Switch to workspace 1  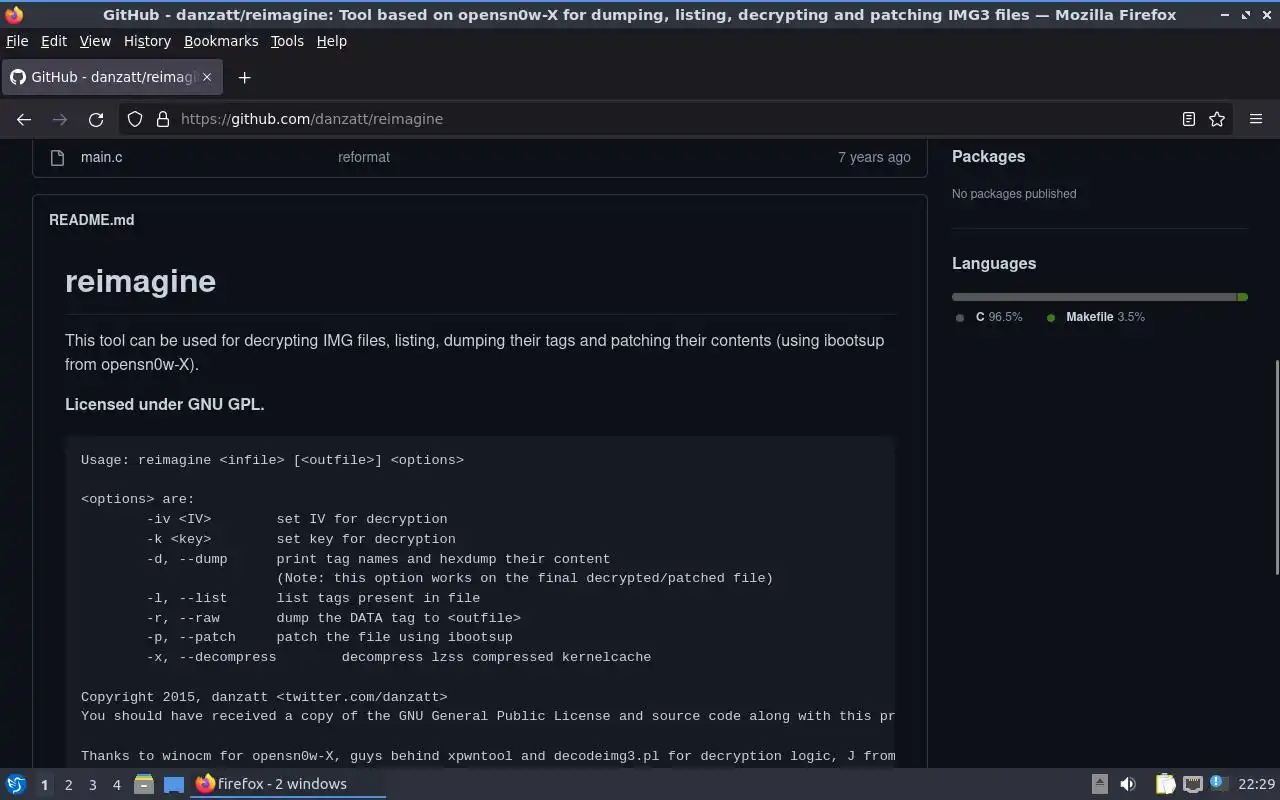tap(44, 785)
